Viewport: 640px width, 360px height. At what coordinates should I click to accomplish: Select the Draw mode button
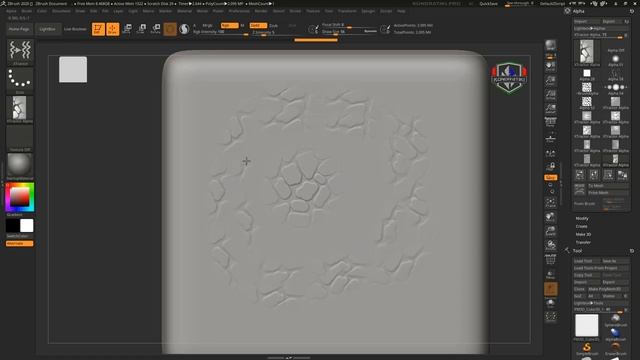click(x=113, y=29)
